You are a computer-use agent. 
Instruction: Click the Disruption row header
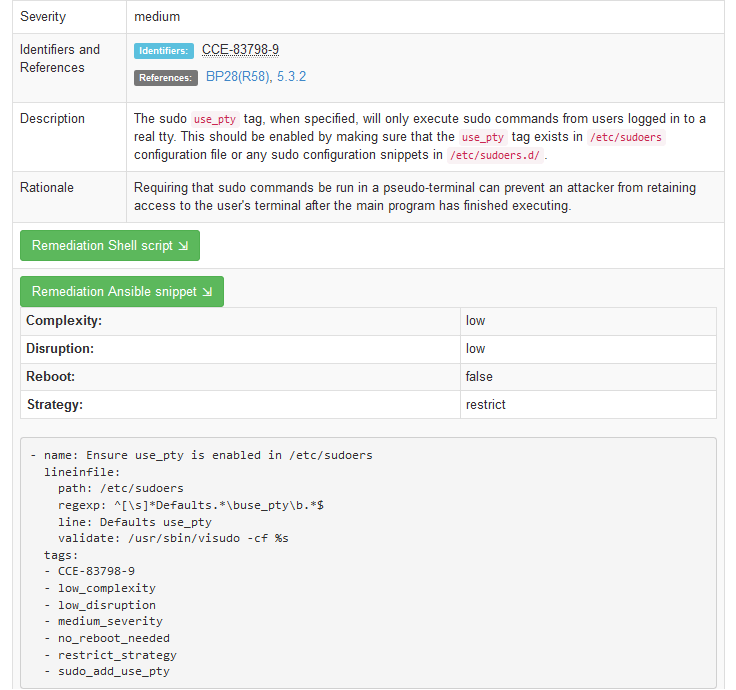point(60,349)
